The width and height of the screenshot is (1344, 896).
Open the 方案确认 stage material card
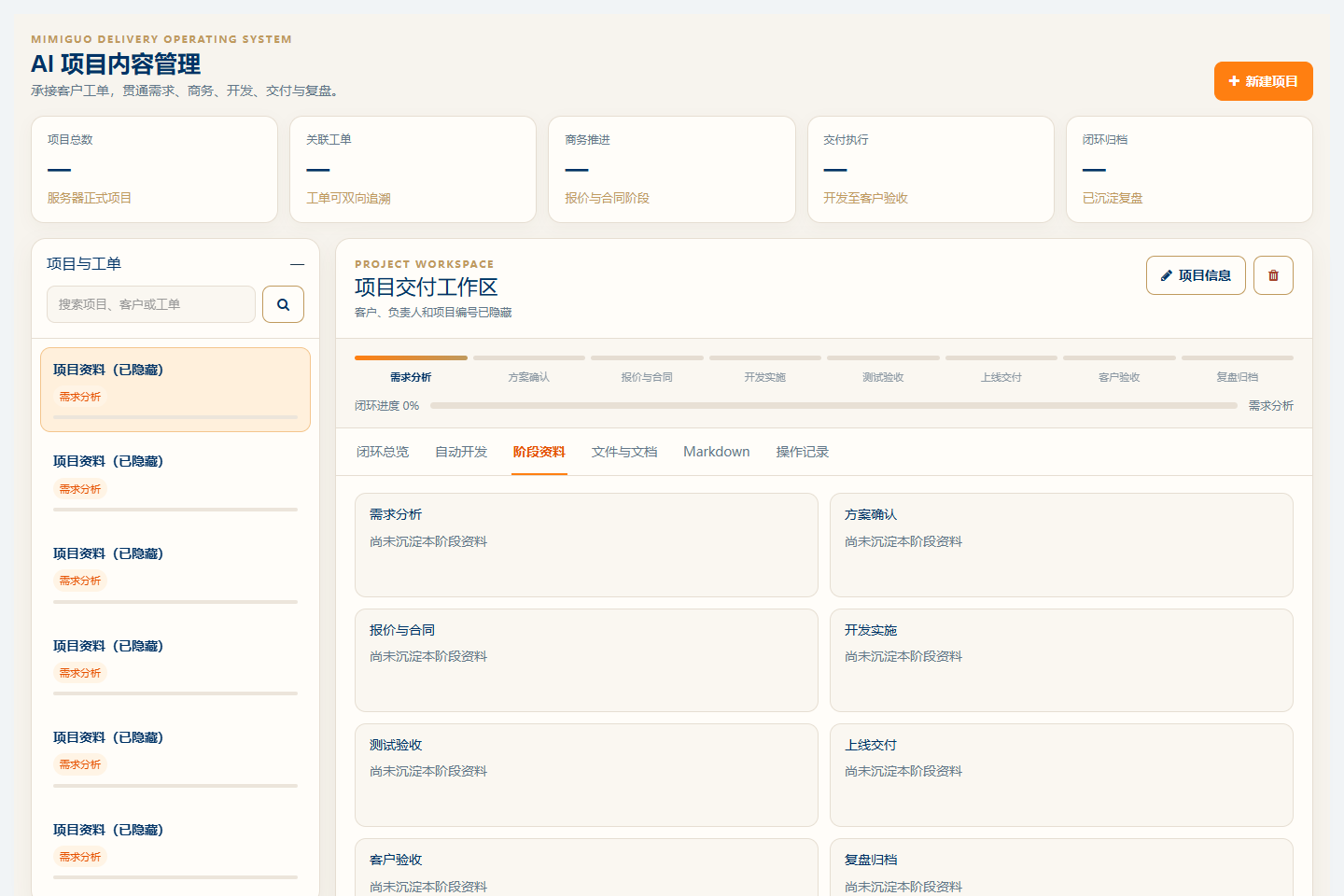click(x=1061, y=545)
